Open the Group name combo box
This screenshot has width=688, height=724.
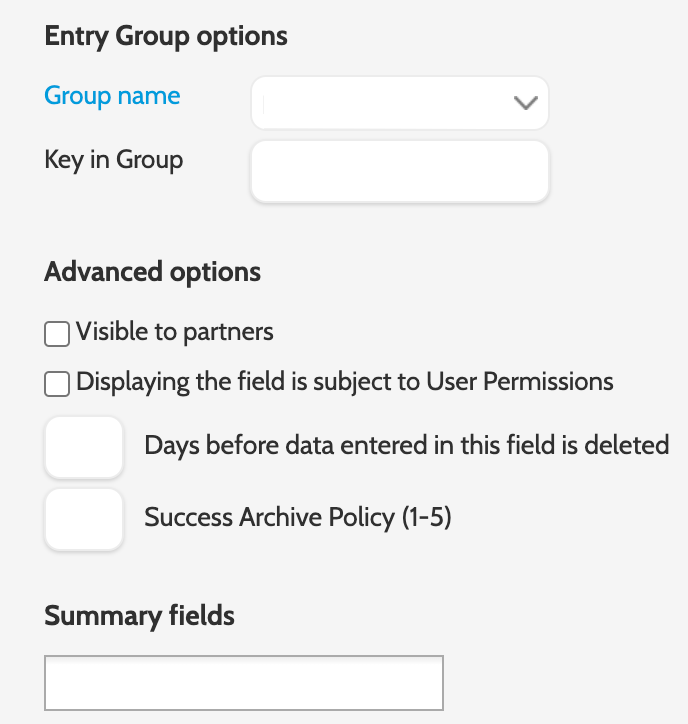pyautogui.click(x=400, y=103)
